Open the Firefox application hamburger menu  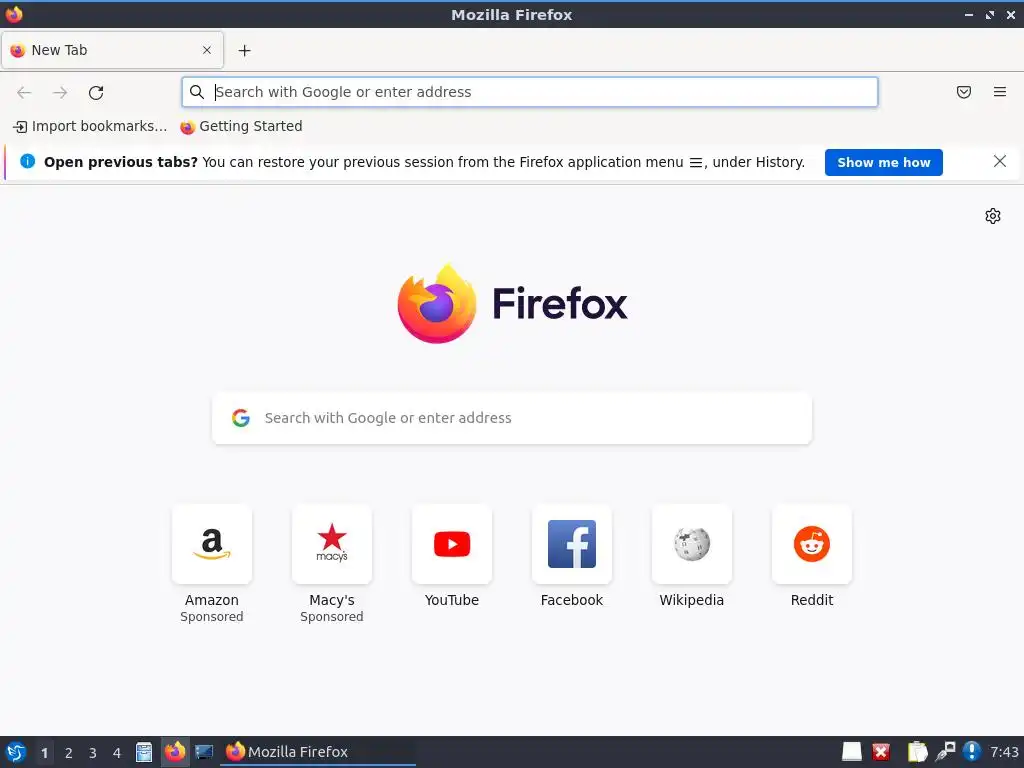click(x=1000, y=92)
